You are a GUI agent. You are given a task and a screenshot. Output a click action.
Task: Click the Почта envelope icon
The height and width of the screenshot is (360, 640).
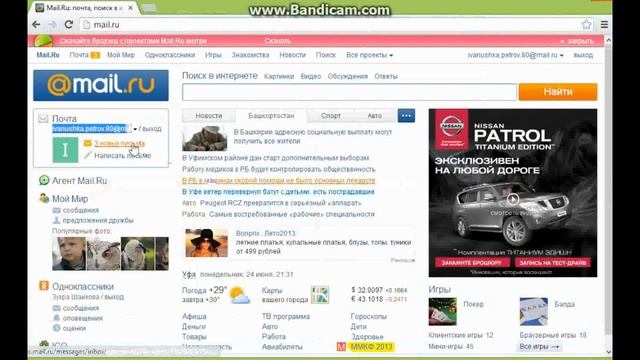coord(43,119)
